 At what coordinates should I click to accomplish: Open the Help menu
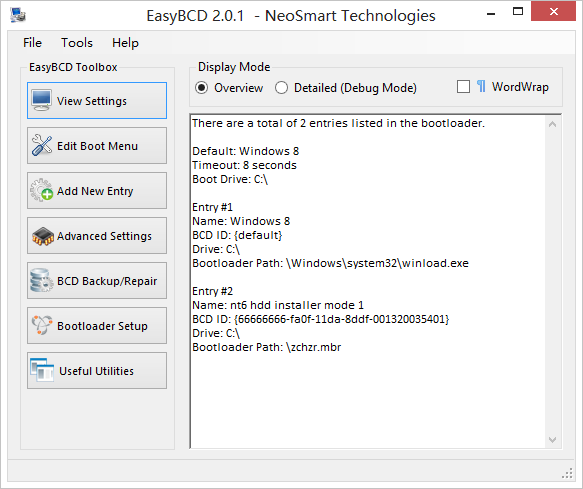click(x=125, y=43)
